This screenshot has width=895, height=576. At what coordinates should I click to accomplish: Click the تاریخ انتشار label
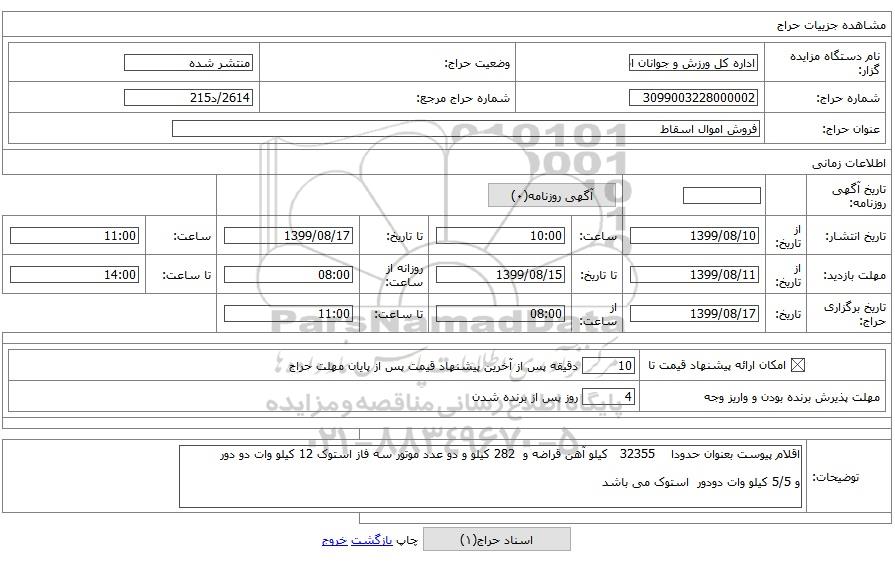[x=856, y=236]
